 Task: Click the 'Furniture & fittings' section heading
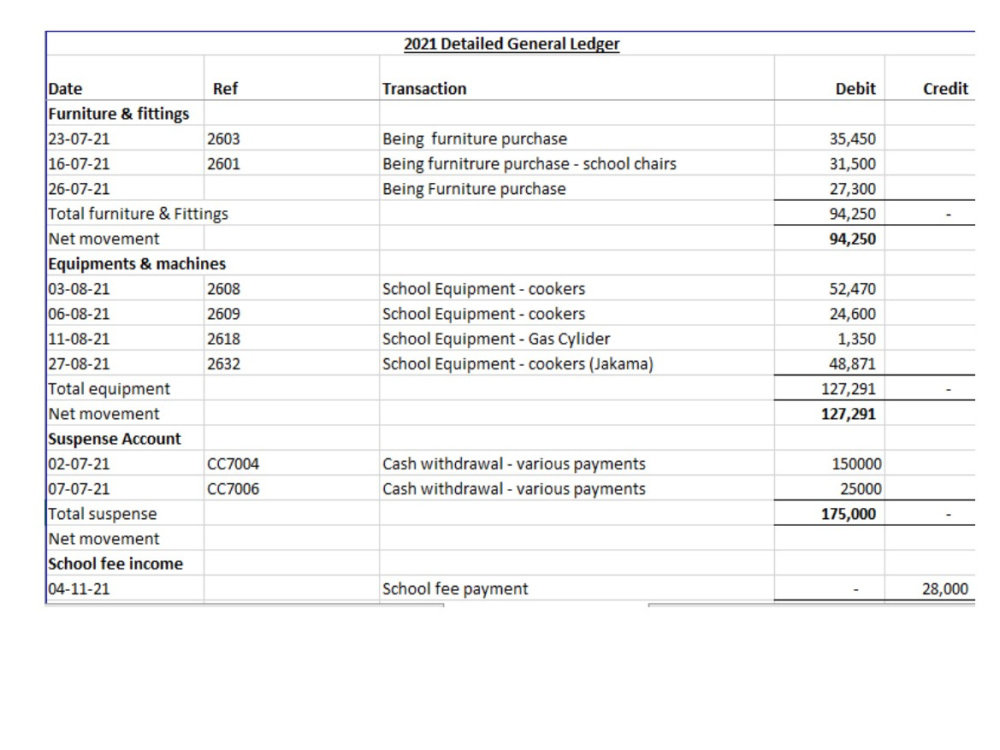(119, 114)
